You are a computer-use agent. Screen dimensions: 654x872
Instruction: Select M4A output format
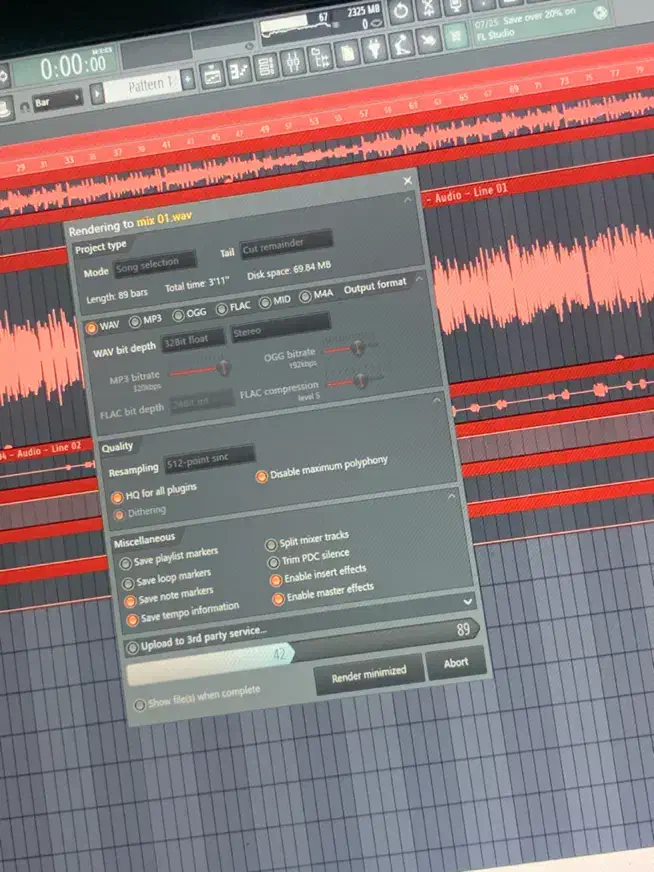305,297
